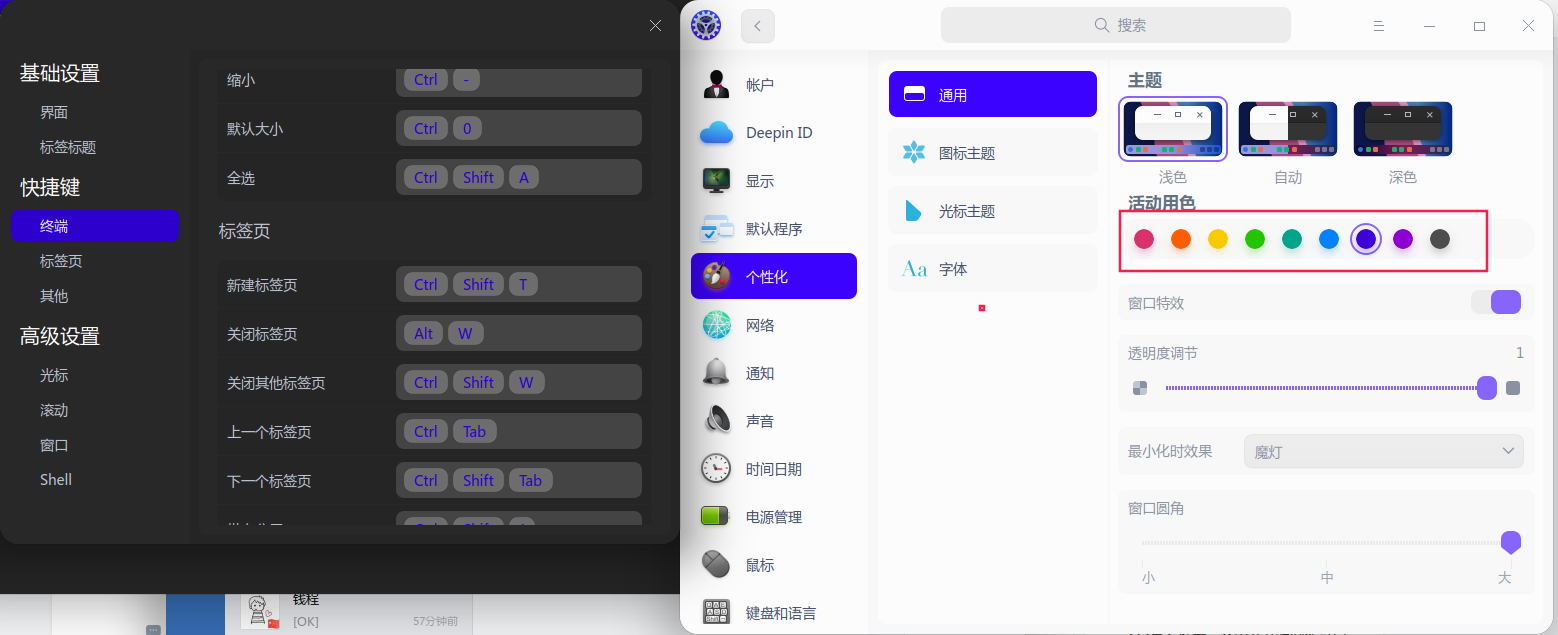Pick the teal accent color
1558x635 pixels.
coord(1292,239)
